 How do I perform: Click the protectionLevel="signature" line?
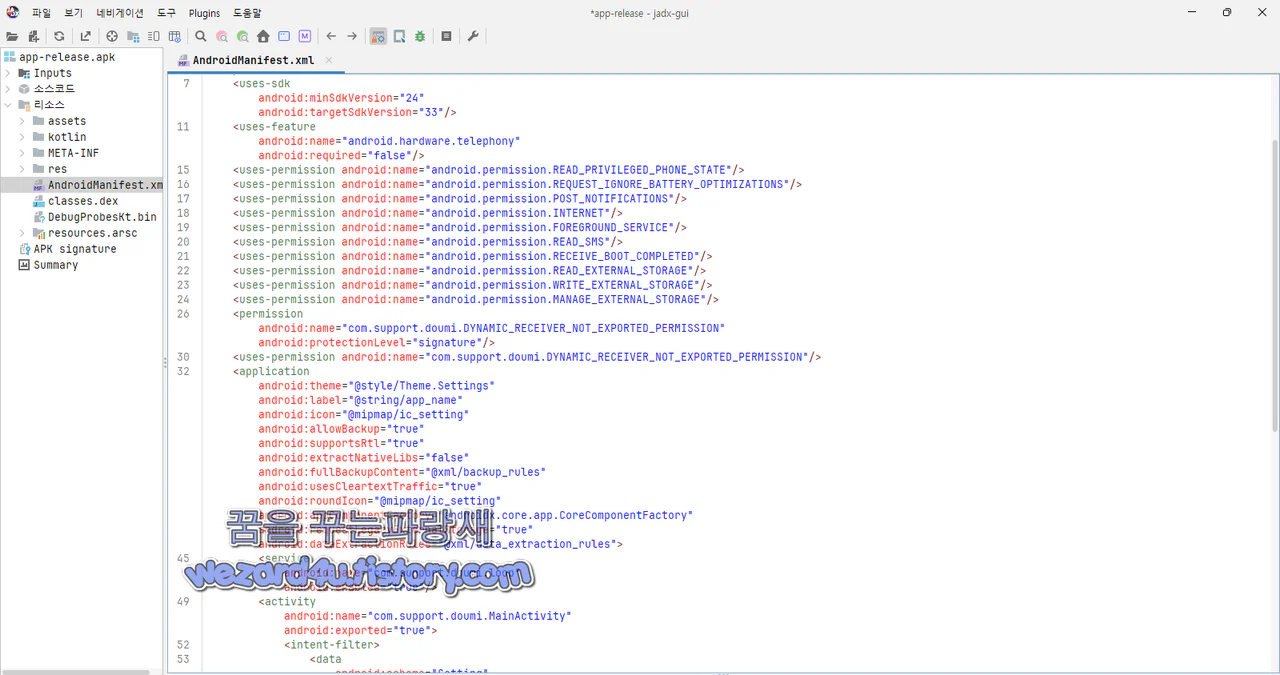[x=376, y=342]
